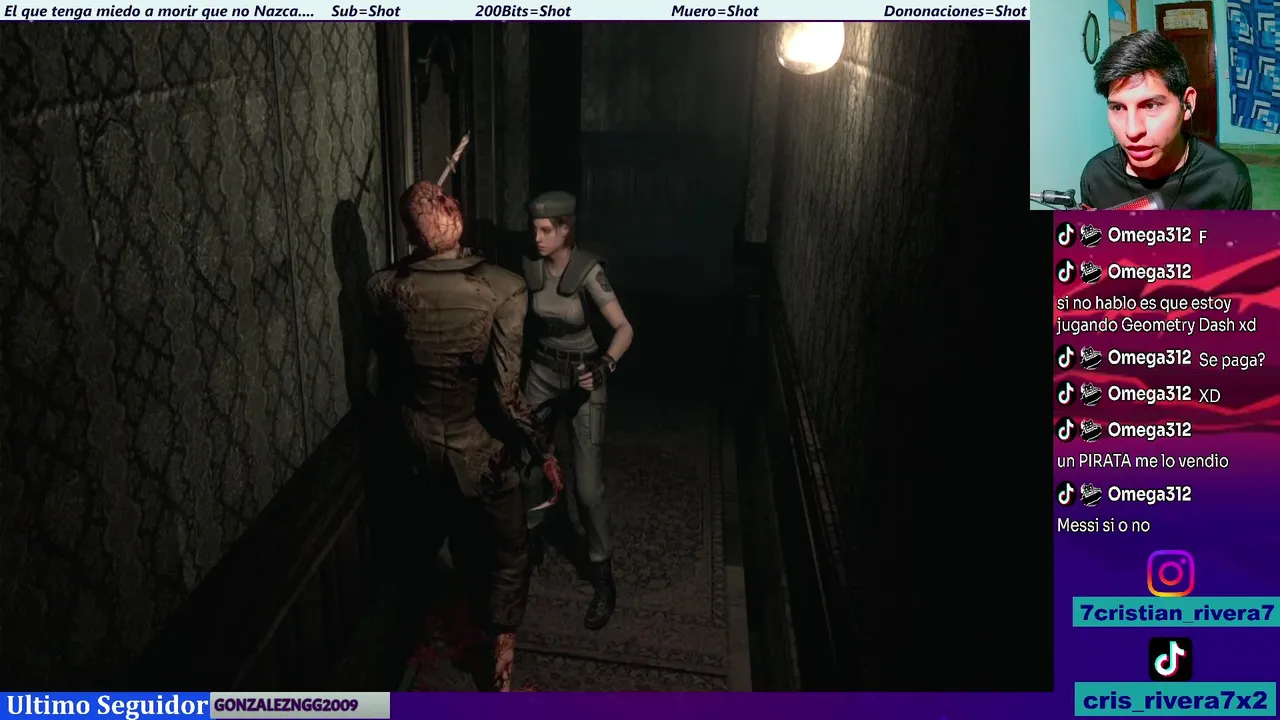Click the chat message "Messi si o no"

point(1103,525)
